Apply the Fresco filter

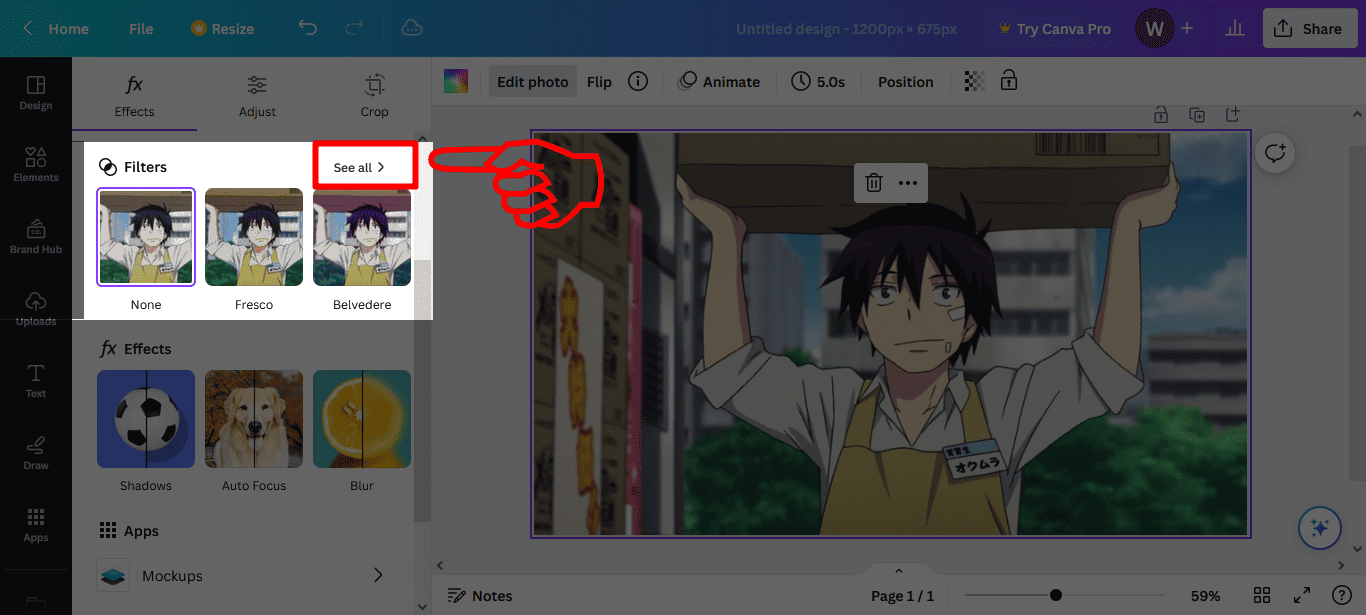pos(254,237)
